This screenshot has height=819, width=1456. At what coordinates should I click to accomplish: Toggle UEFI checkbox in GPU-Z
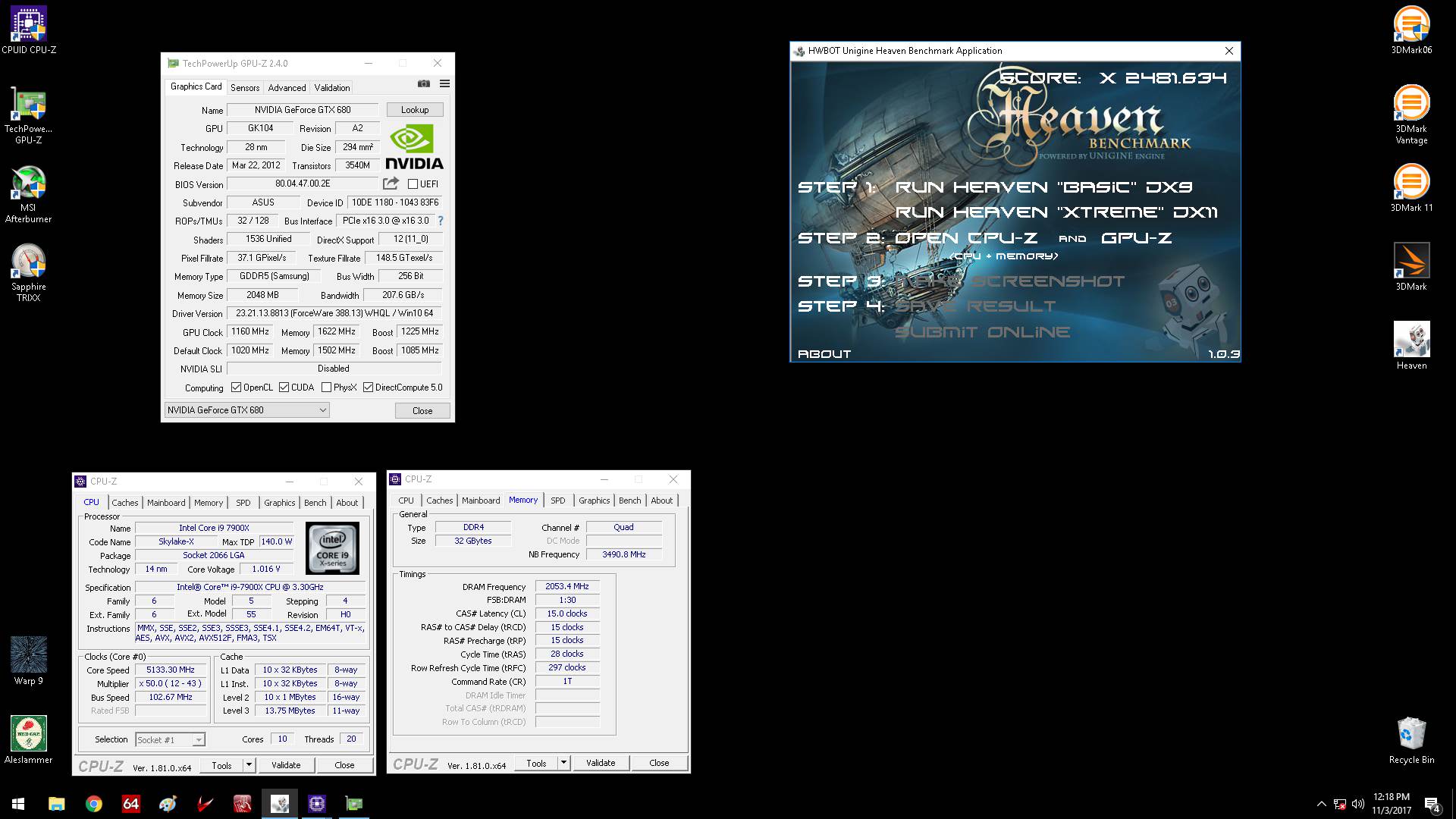[x=413, y=184]
